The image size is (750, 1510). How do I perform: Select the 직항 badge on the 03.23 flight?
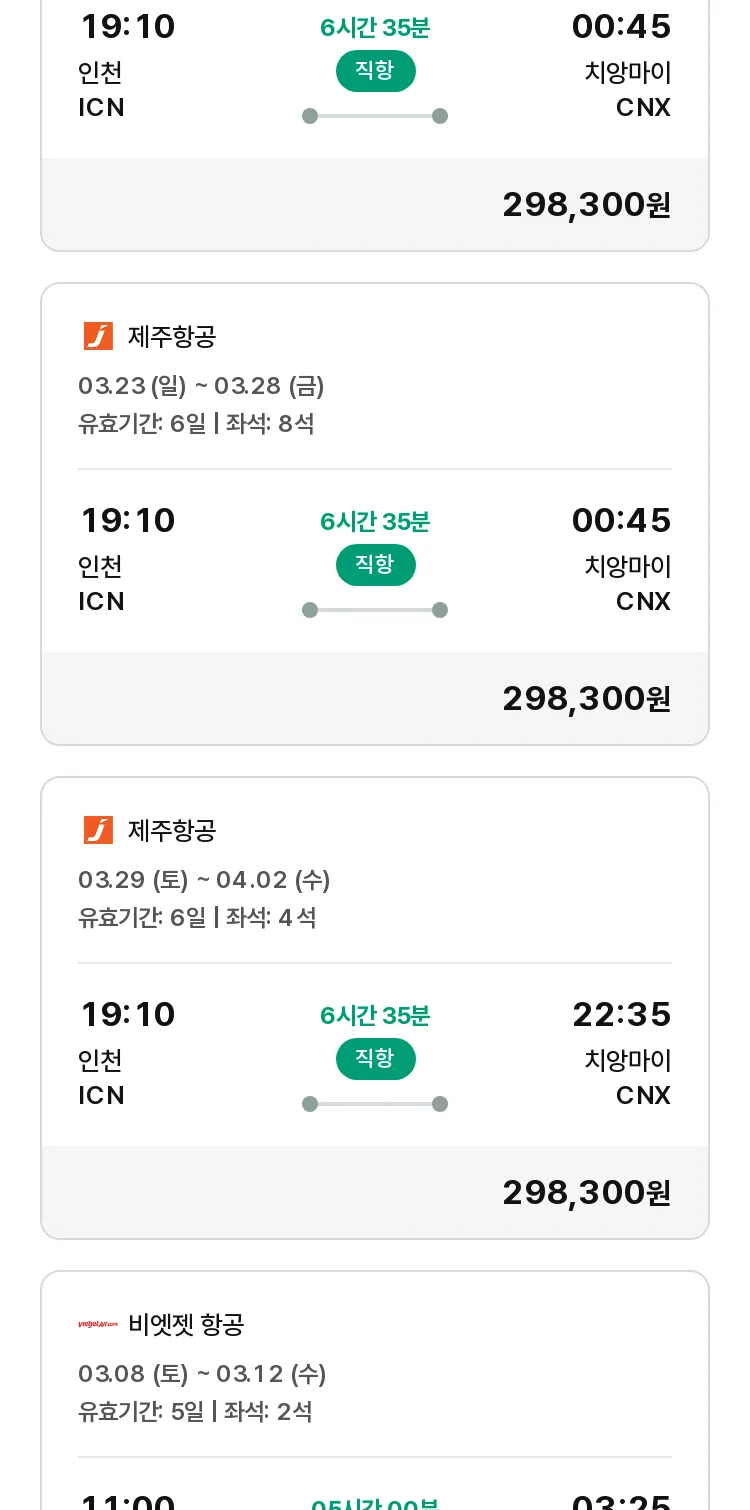pyautogui.click(x=375, y=565)
